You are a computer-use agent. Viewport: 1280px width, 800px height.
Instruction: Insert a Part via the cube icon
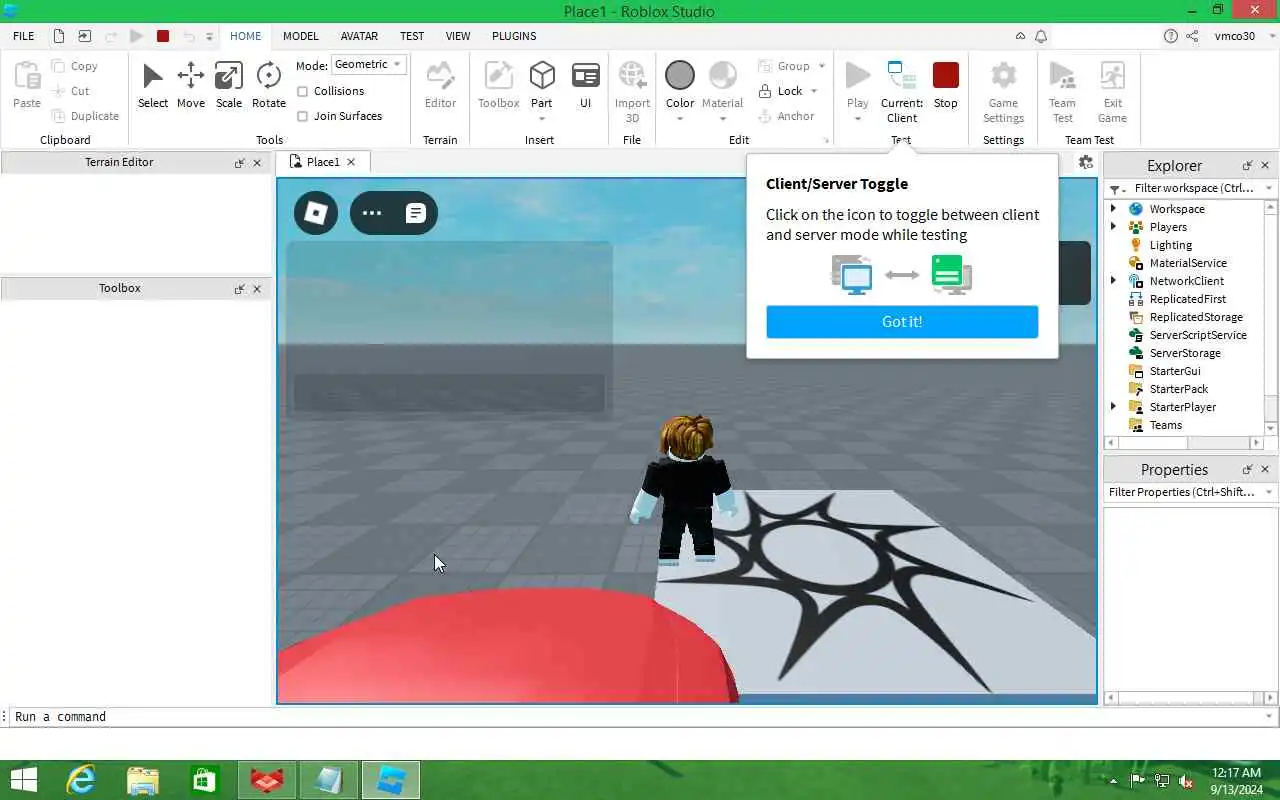pos(542,76)
